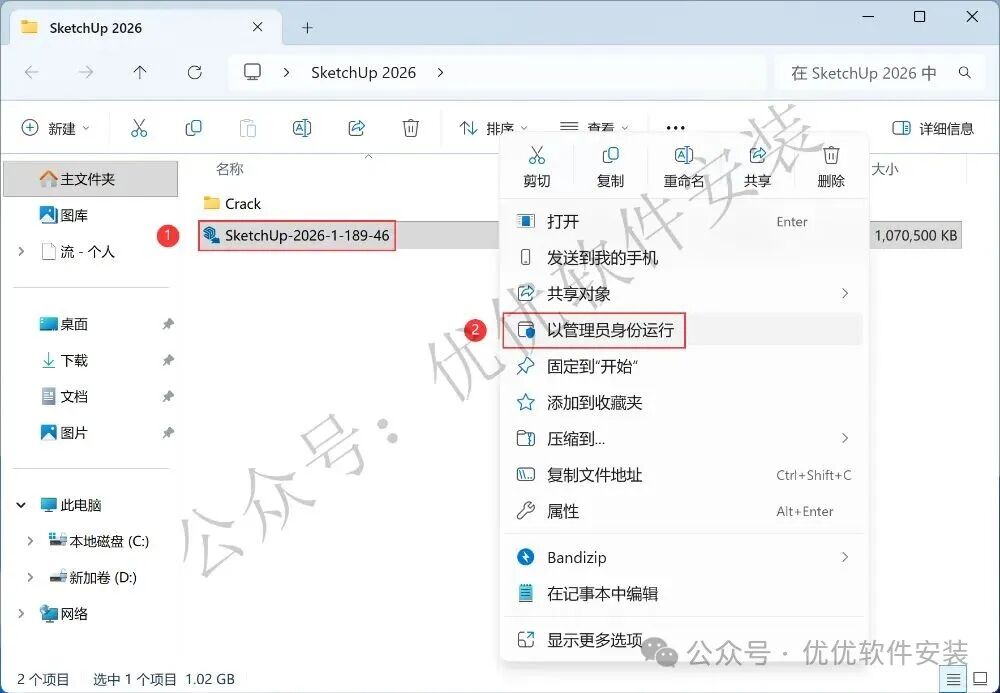Screen dimensions: 1000x693
Task: Switch to large thumbnails view icon
Action: (x=980, y=680)
